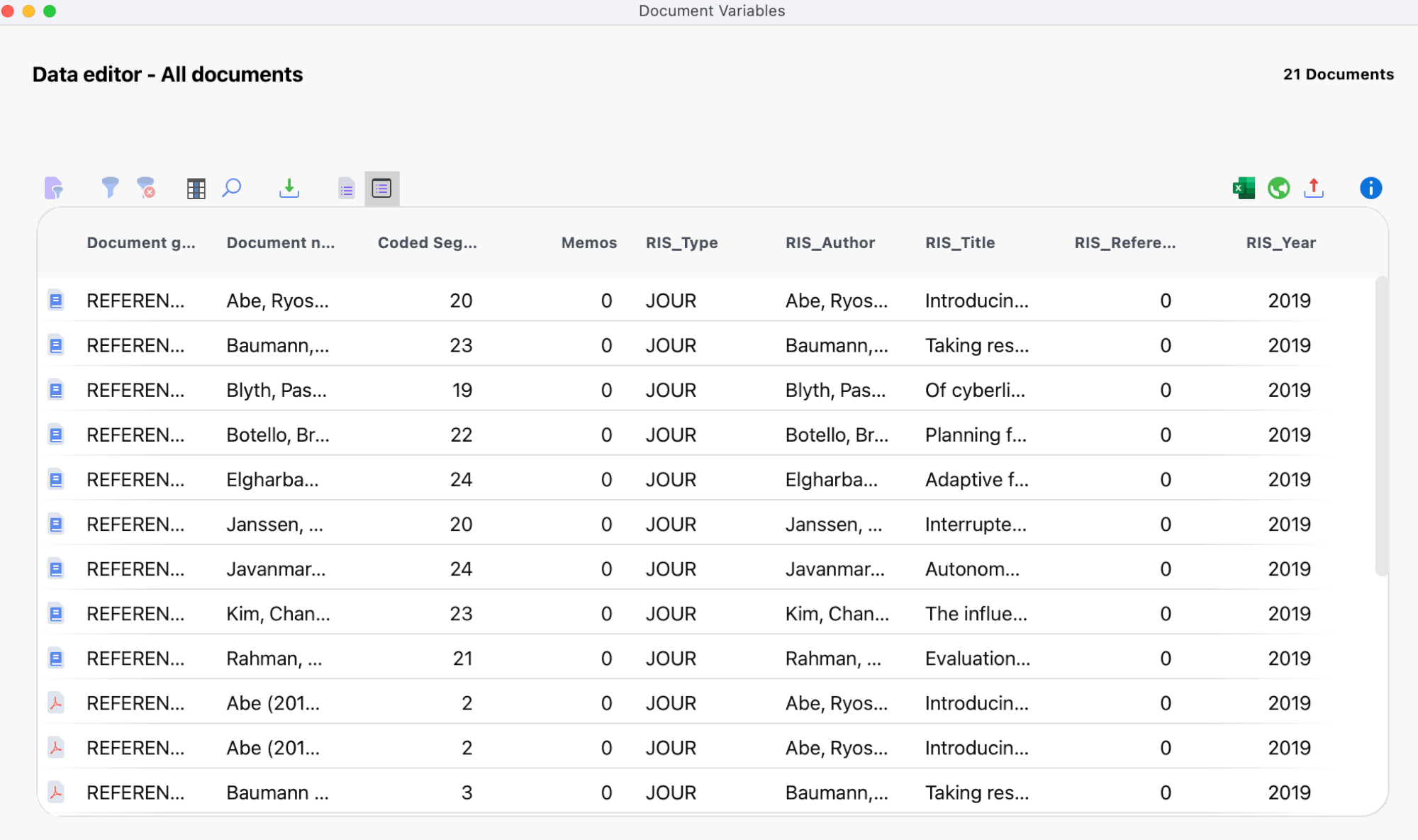Click the '21 Documents' count label
1418x840 pixels.
pyautogui.click(x=1338, y=74)
